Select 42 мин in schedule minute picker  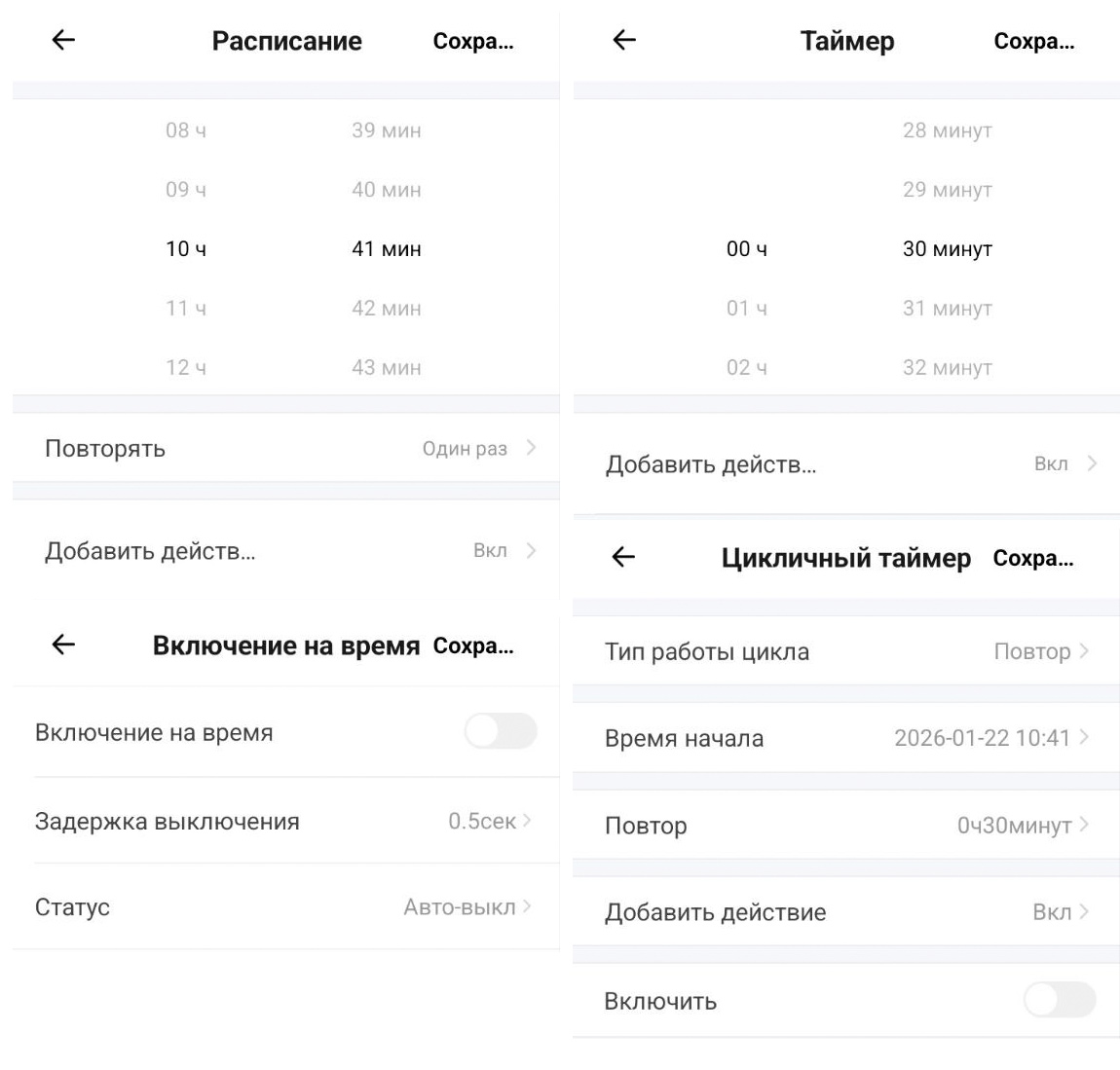point(387,308)
